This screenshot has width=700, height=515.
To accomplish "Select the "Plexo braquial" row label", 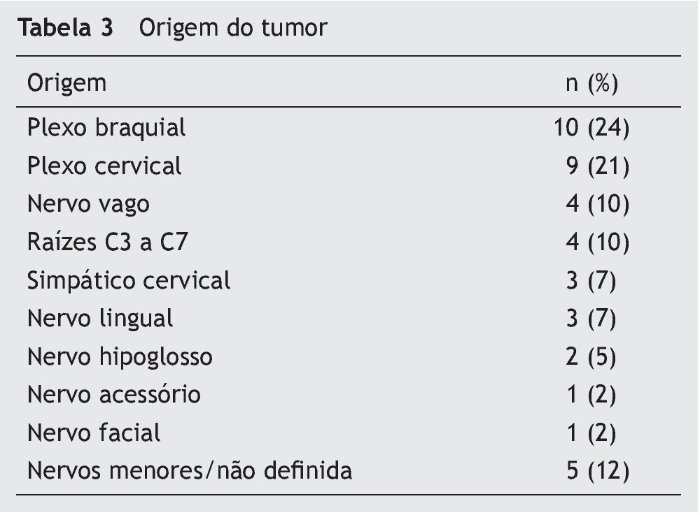I will tap(107, 128).
